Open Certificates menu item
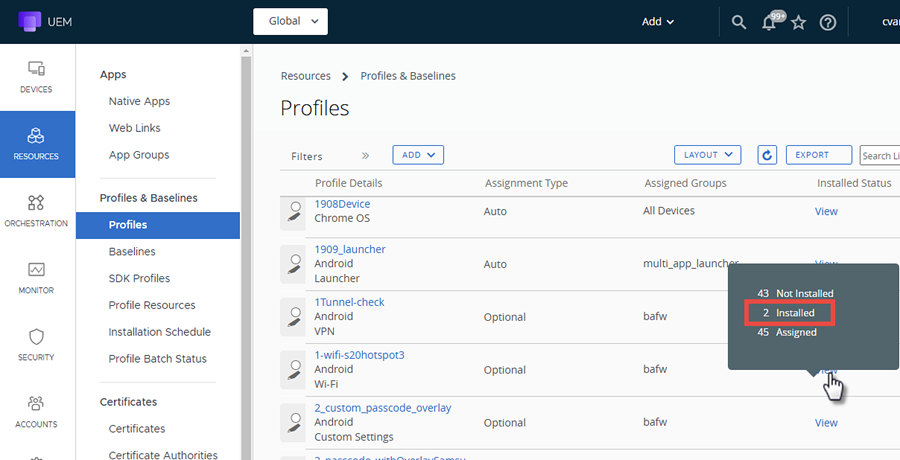 pos(137,429)
